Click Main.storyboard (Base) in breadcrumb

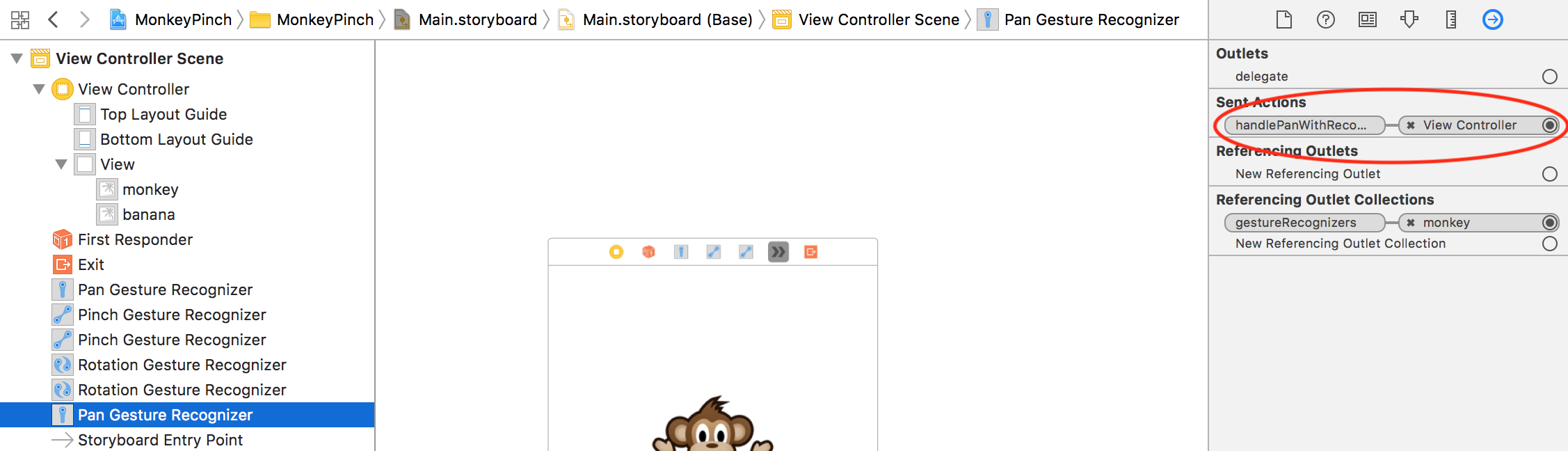coord(666,19)
